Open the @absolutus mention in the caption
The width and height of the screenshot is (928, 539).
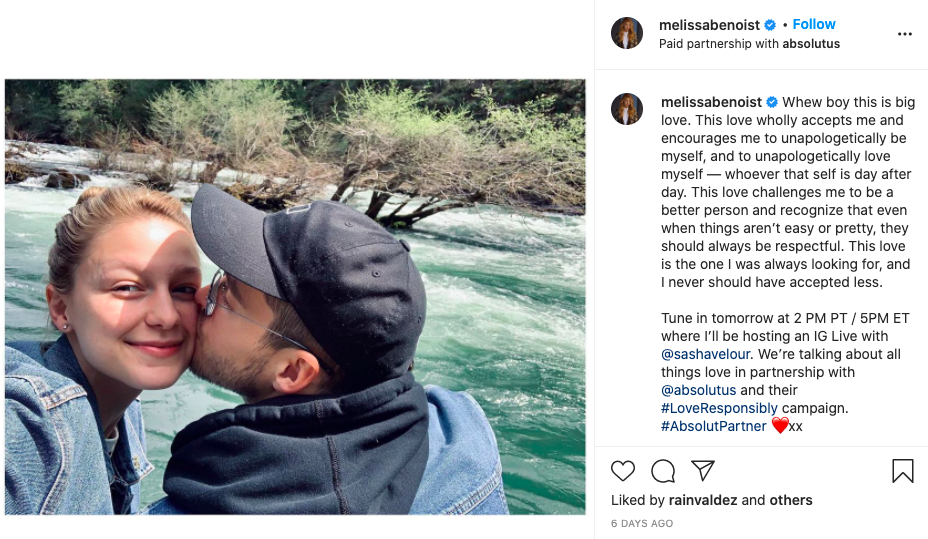[698, 390]
